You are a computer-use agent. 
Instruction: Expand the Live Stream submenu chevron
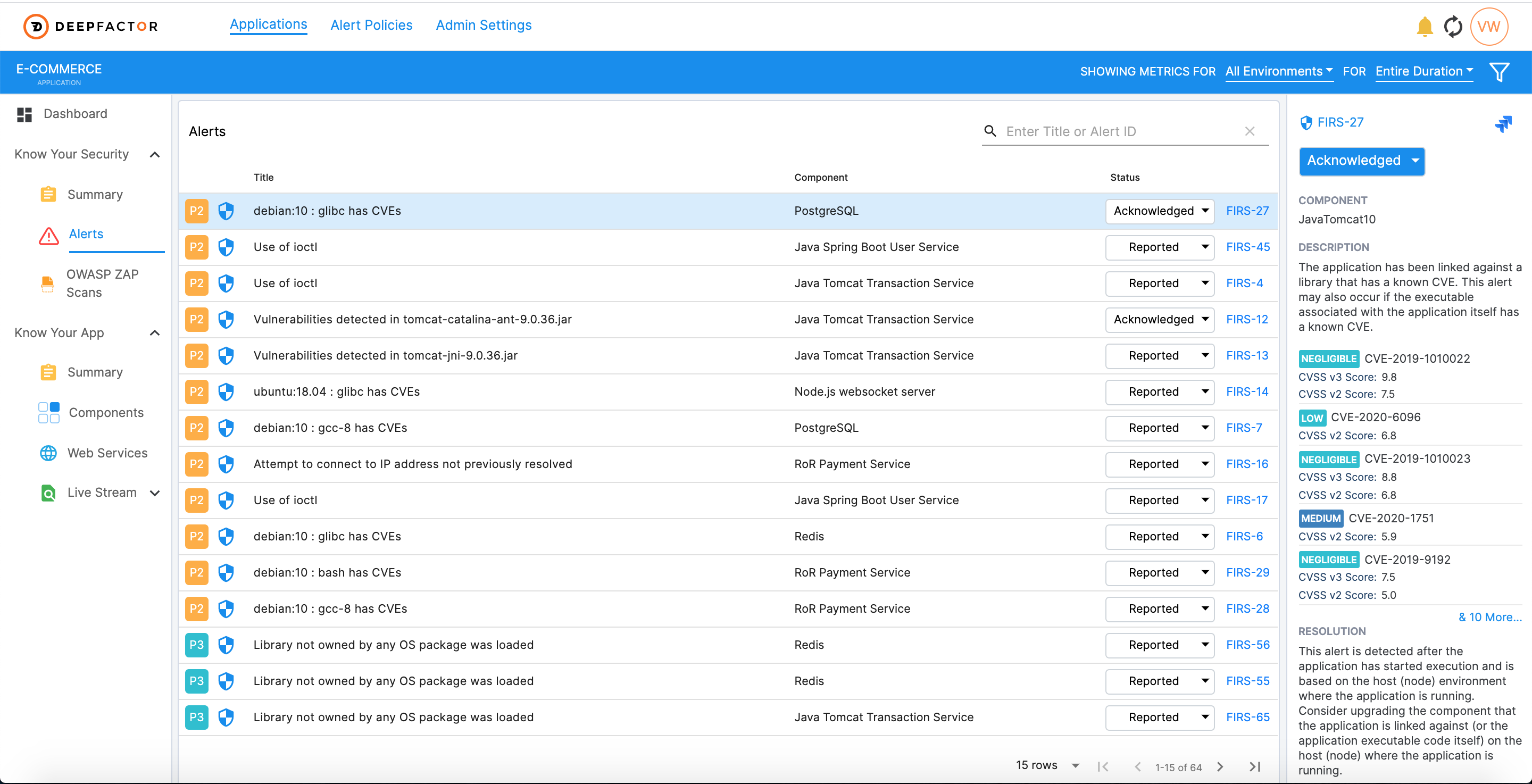[155, 493]
